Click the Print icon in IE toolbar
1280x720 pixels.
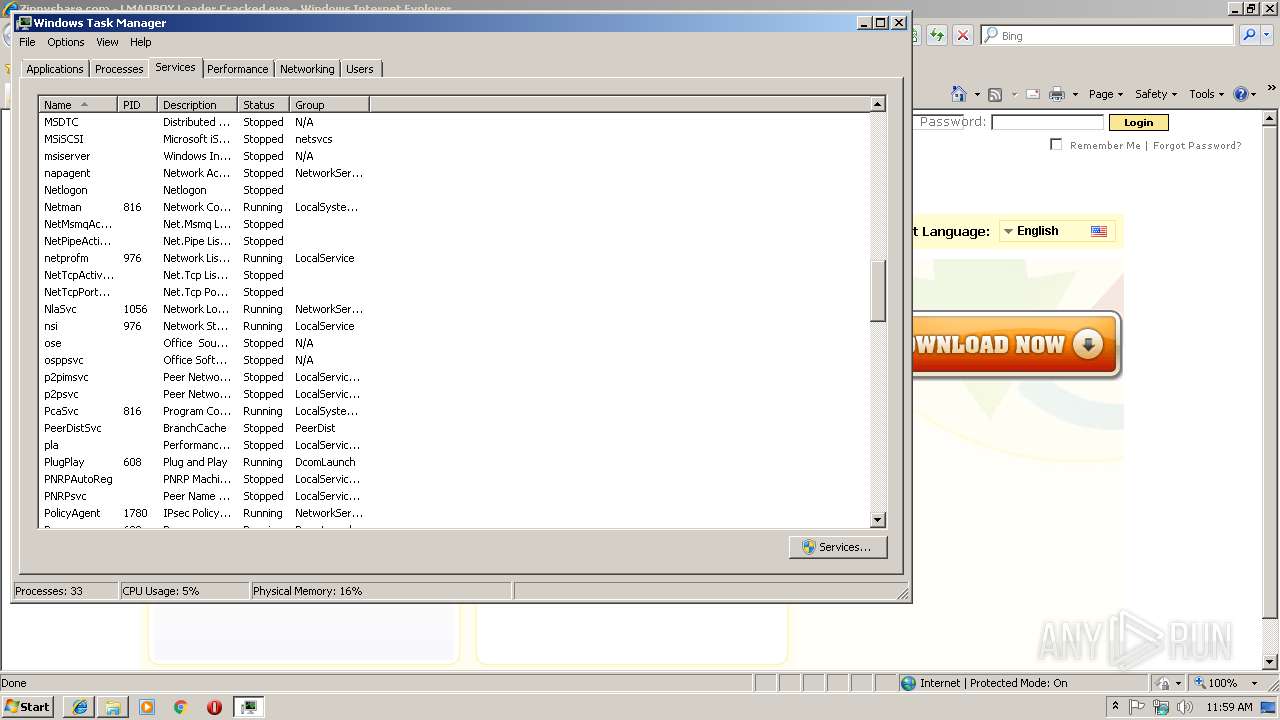coord(1056,94)
